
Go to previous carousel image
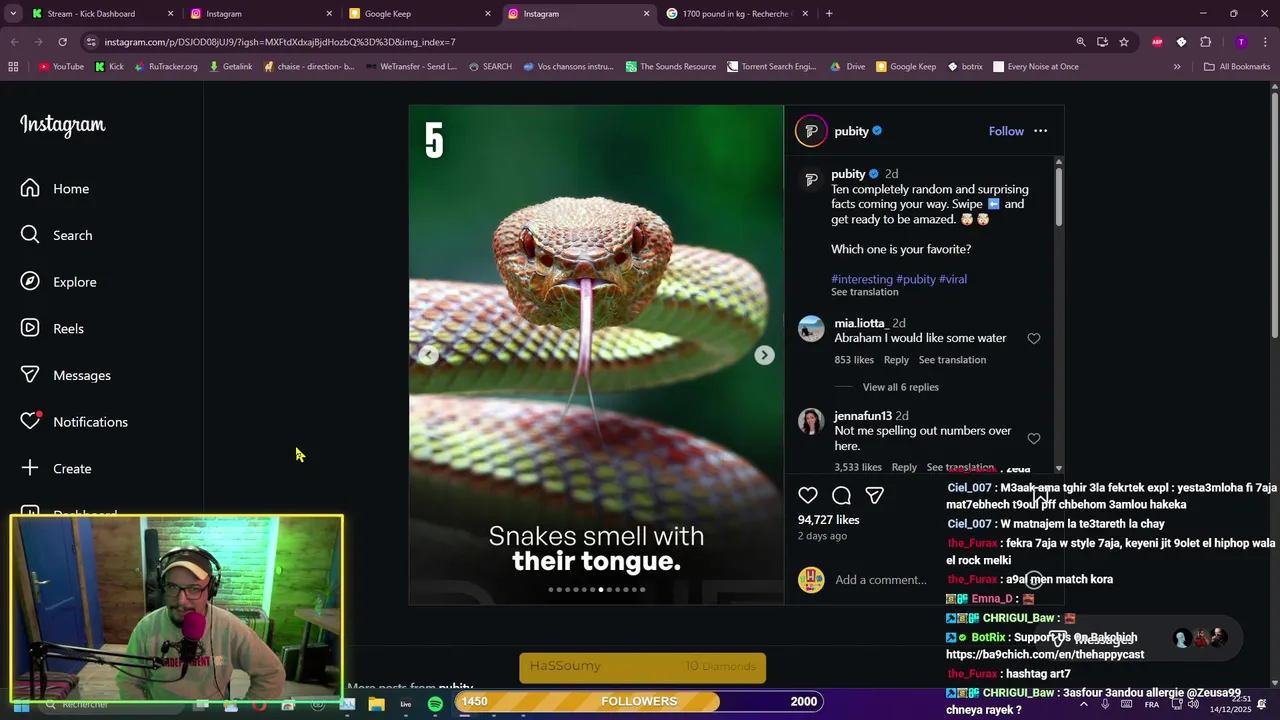[428, 355]
